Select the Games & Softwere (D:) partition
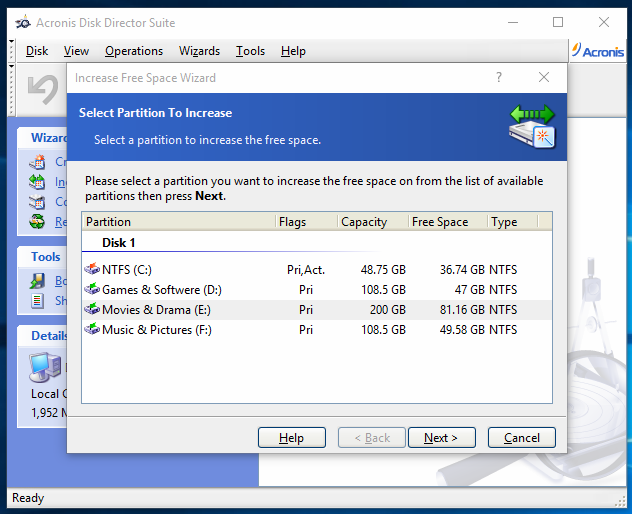This screenshot has width=632, height=514. click(317, 289)
